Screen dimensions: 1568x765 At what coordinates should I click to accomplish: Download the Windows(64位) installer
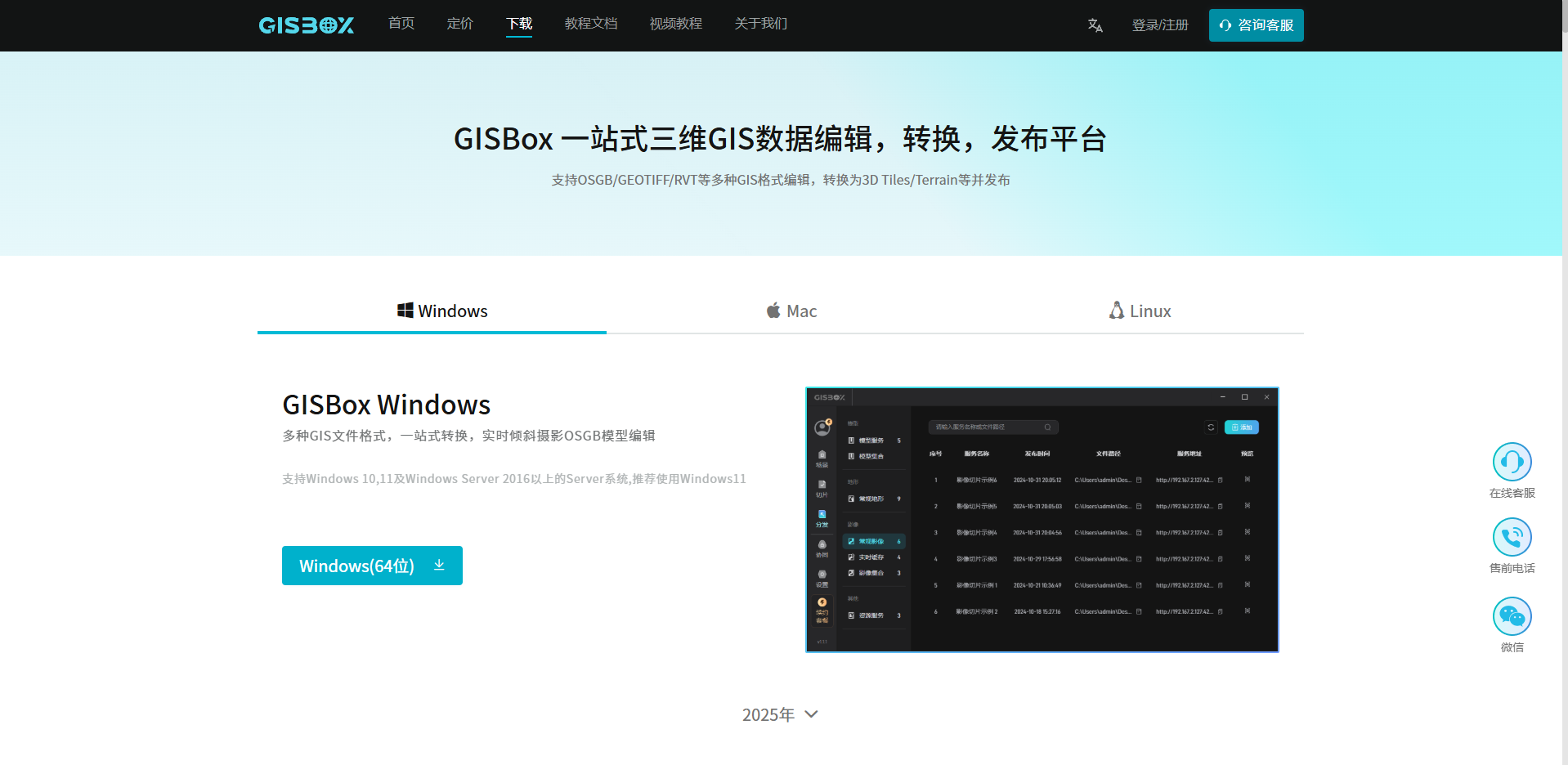372,566
